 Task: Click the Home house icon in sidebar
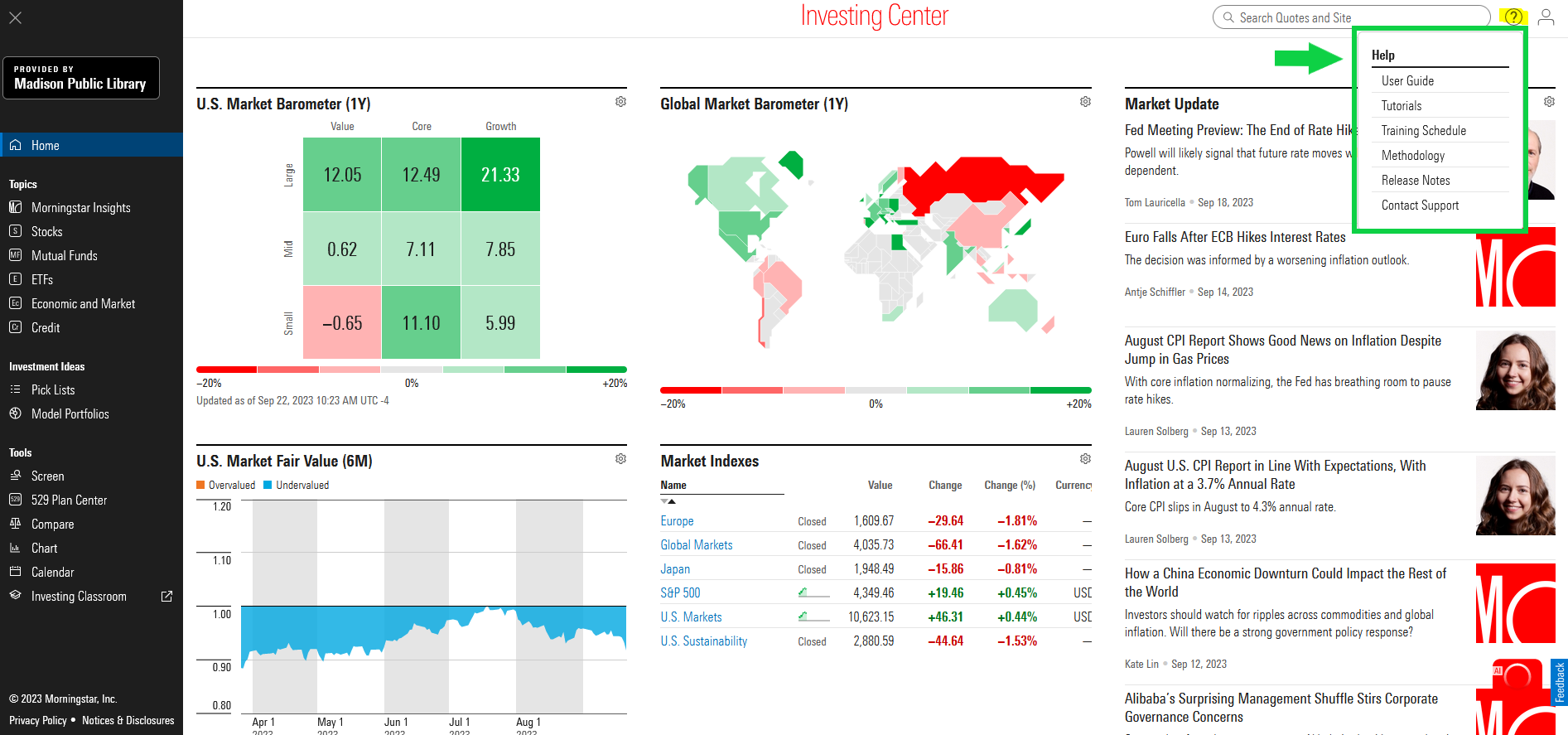[15, 145]
